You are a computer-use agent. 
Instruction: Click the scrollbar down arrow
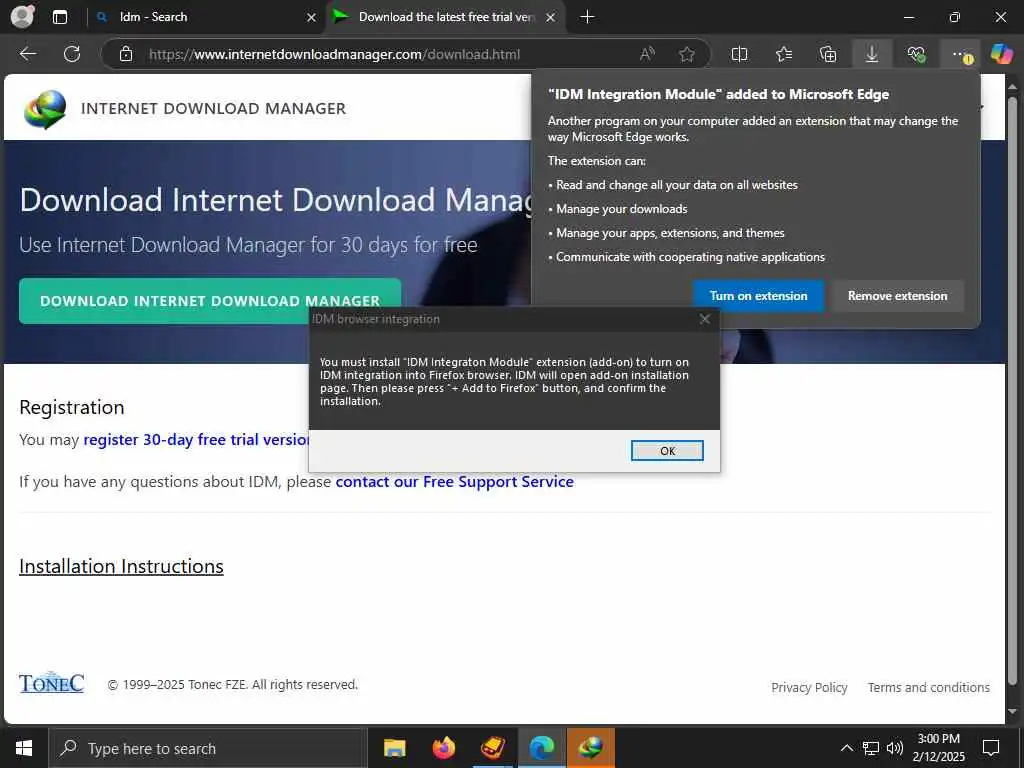tap(1012, 711)
